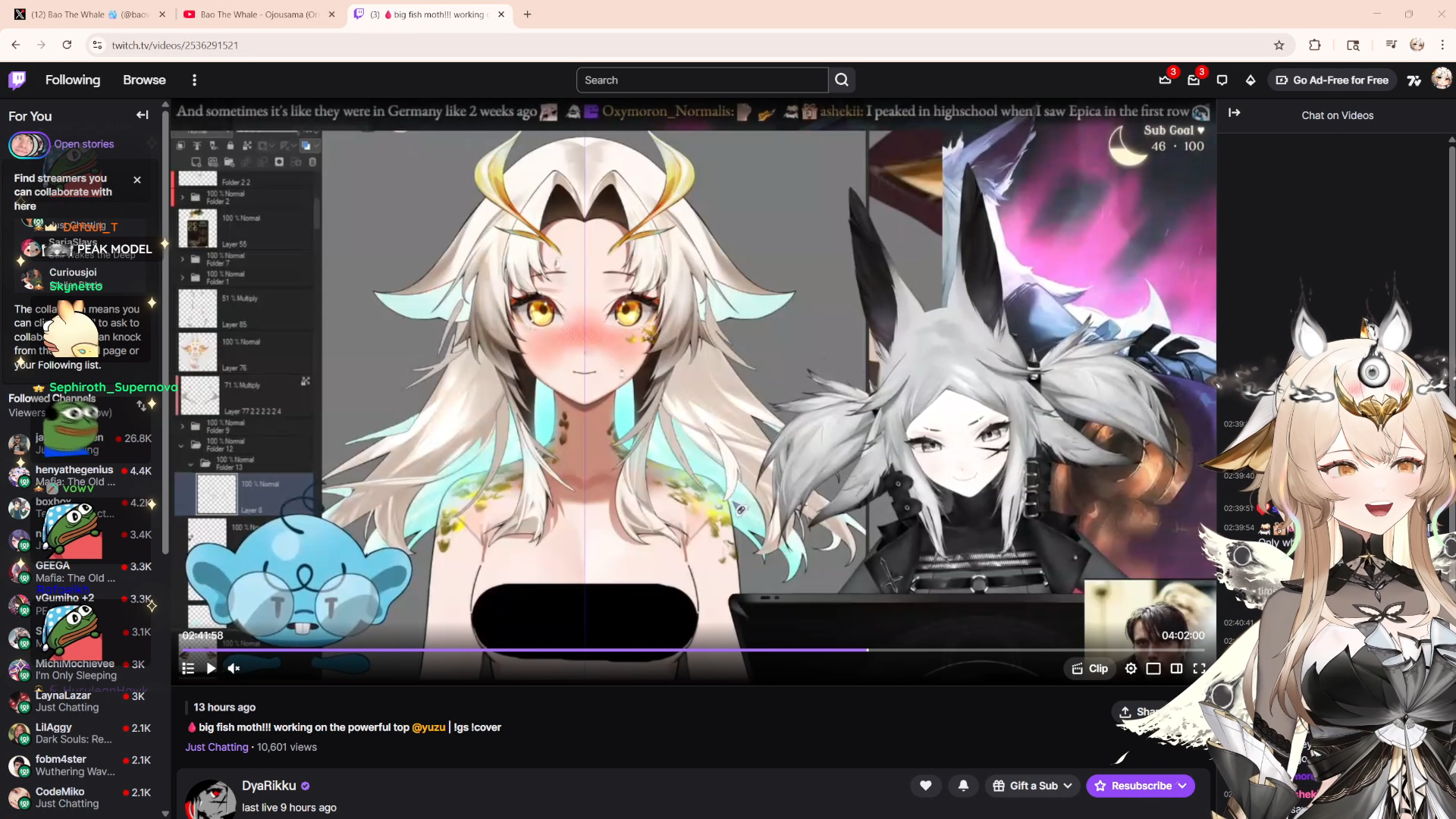Open the whispers chat bubble icon
1456x819 pixels.
[1222, 80]
